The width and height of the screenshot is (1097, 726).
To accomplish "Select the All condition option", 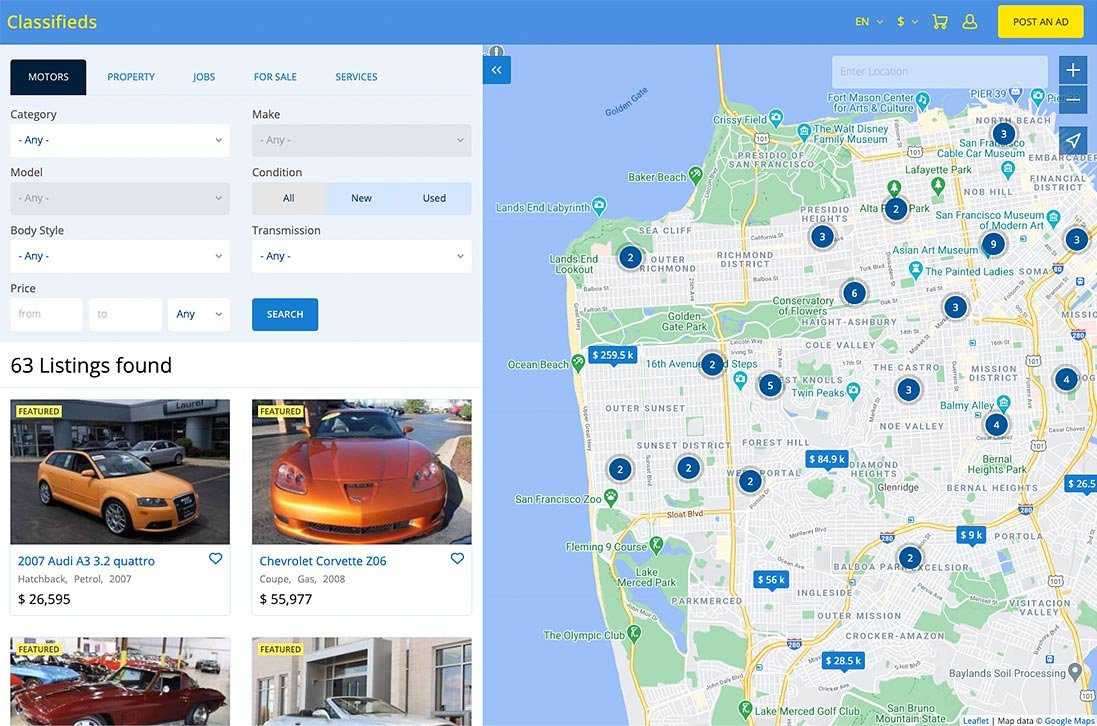I will pyautogui.click(x=288, y=199).
